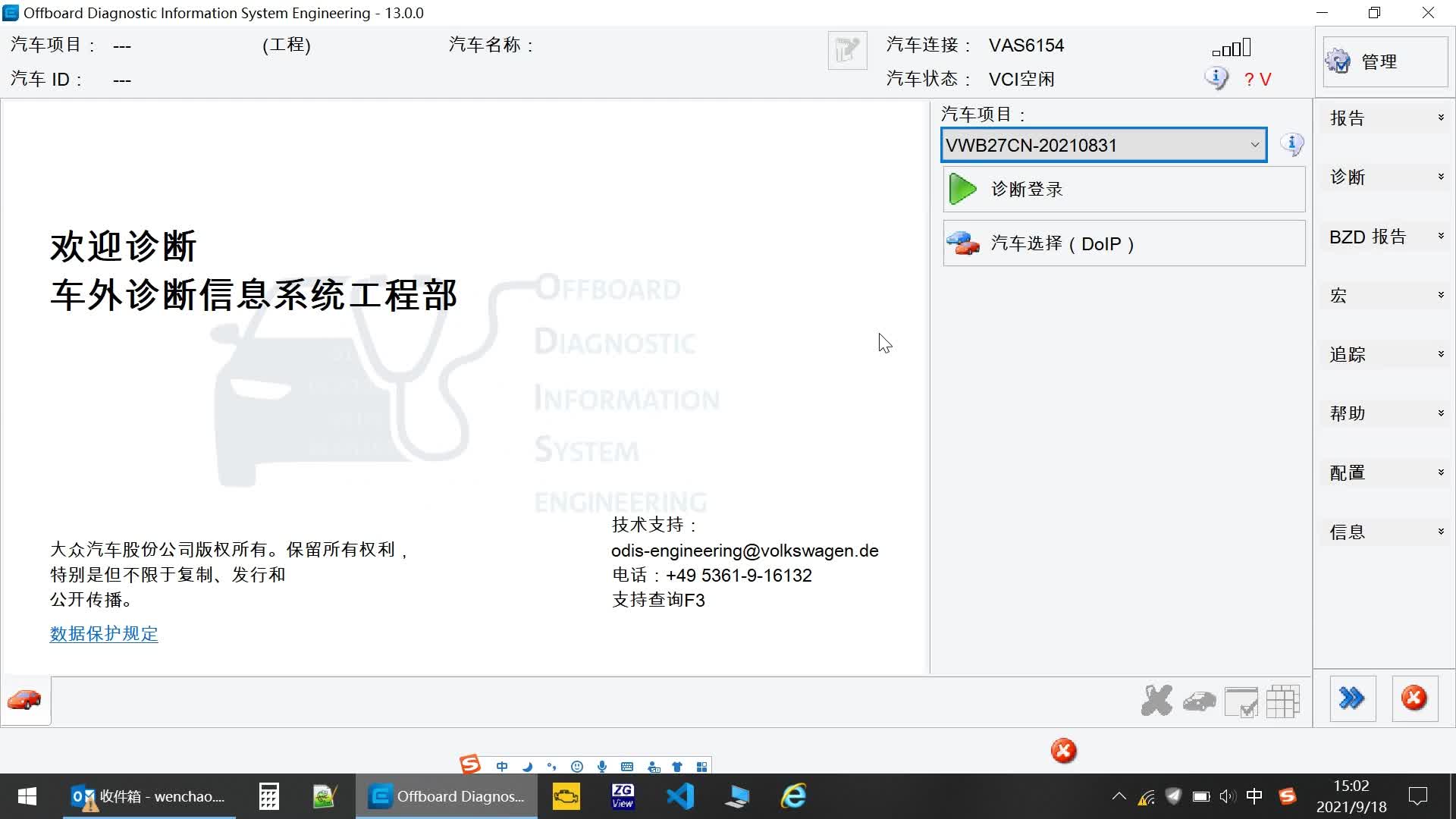Click the red X exit button in sidebar

[x=1414, y=698]
